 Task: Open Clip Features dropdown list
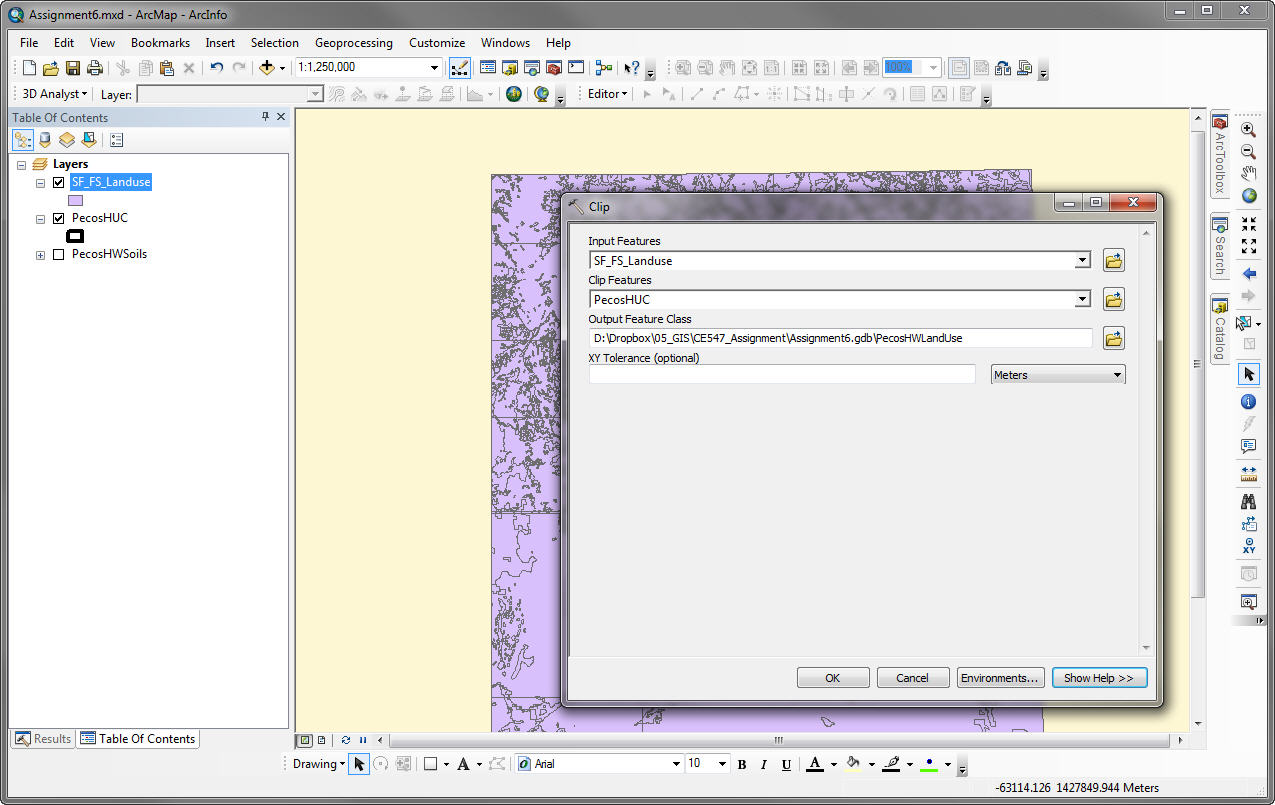[1082, 299]
